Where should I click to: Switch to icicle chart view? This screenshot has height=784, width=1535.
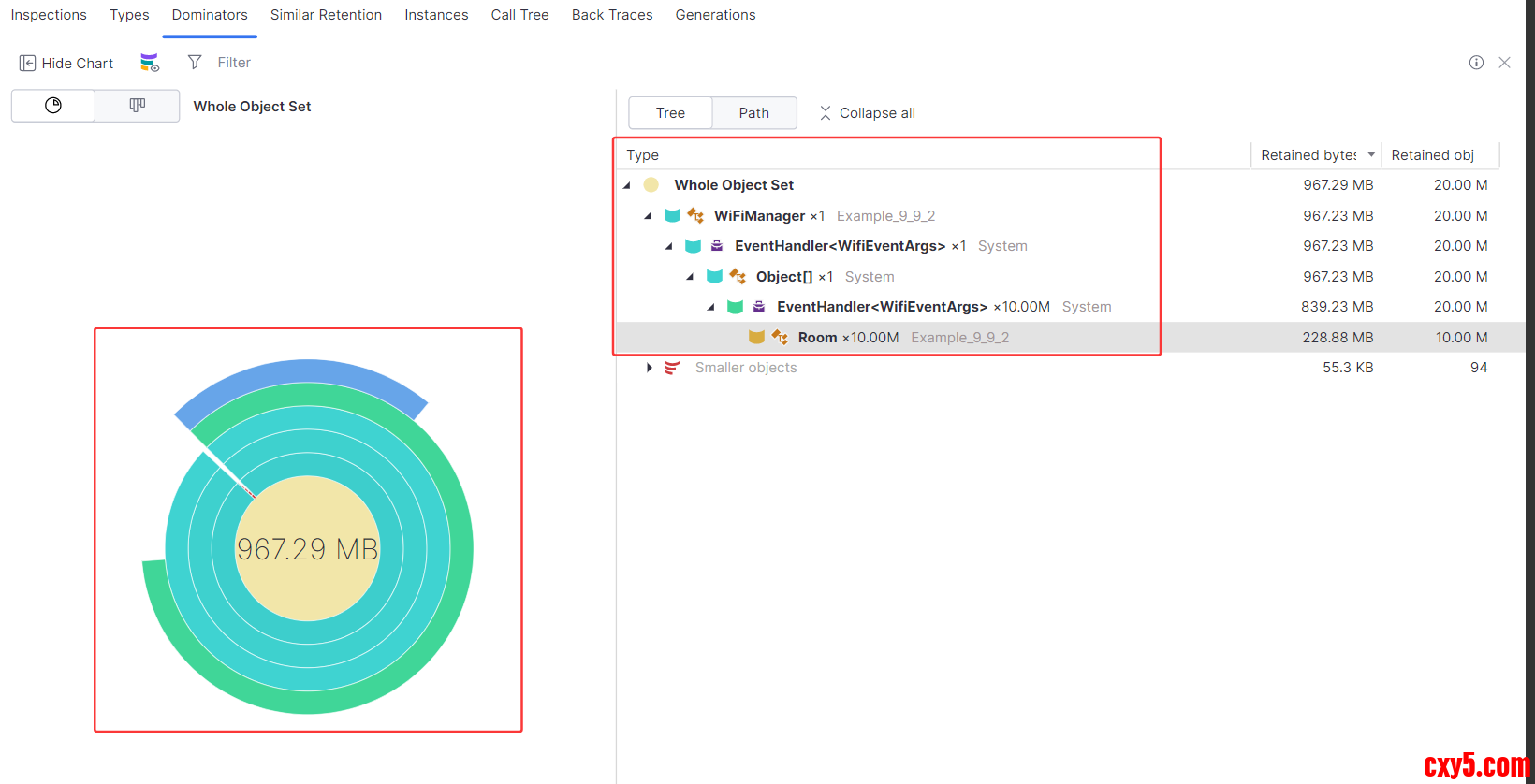pyautogui.click(x=138, y=106)
